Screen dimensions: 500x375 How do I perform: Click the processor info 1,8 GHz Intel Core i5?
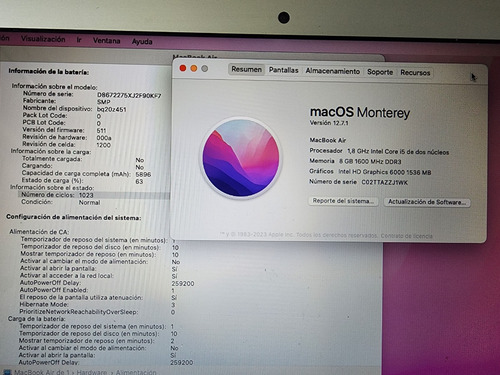pyautogui.click(x=398, y=152)
